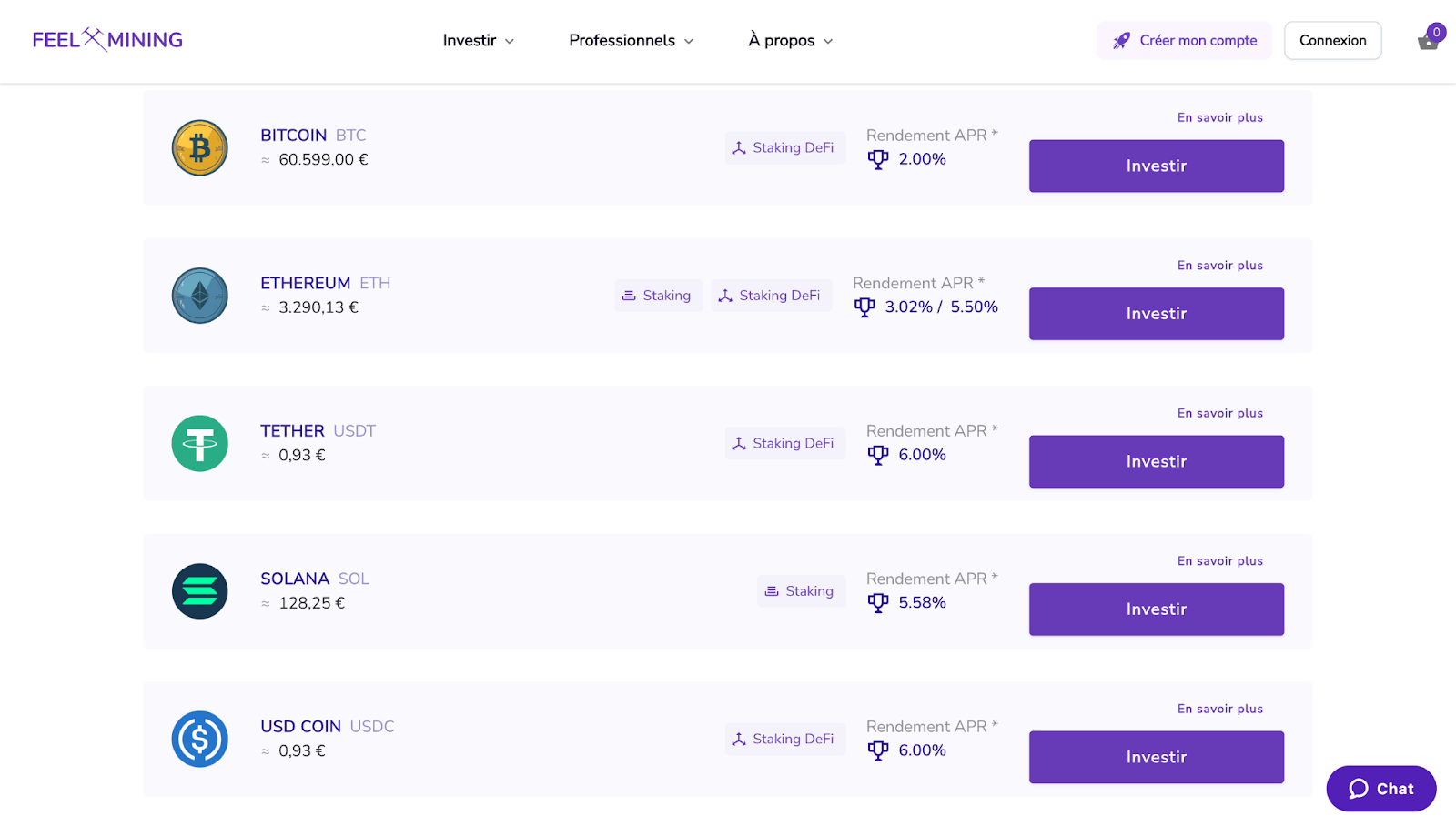This screenshot has height=826, width=1456.
Task: Click the BITCOIN BTC name
Action: (x=313, y=136)
